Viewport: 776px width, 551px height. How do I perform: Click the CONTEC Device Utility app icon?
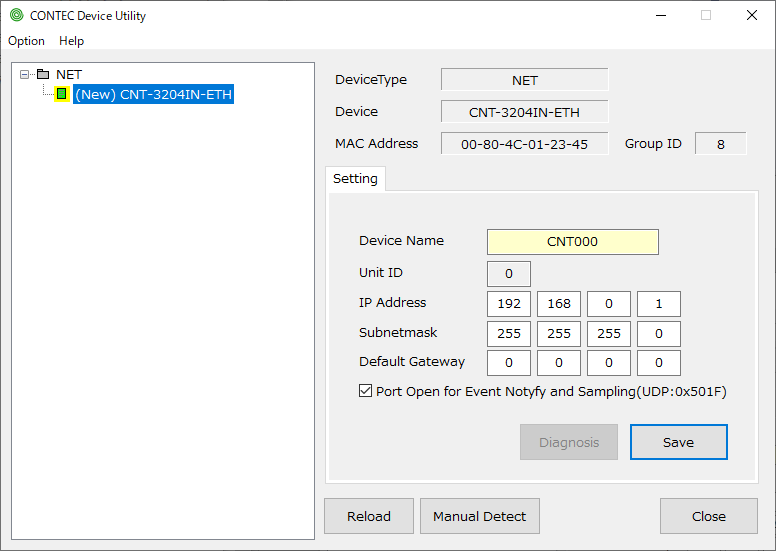click(x=16, y=15)
